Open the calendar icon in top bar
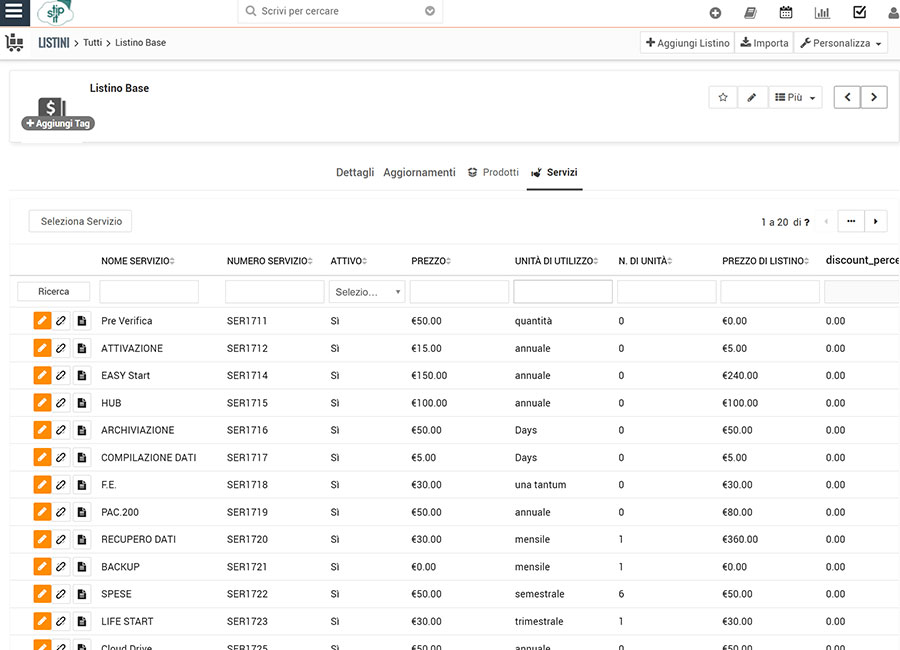The width and height of the screenshot is (900, 650). (x=786, y=13)
